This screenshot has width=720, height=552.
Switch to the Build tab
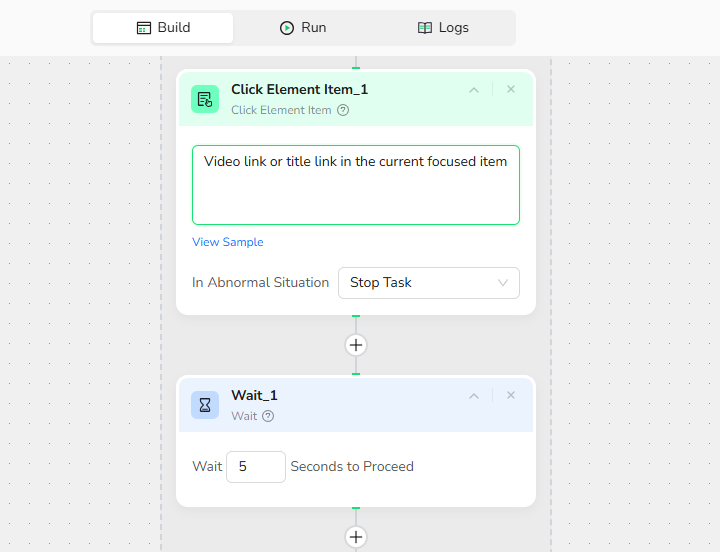(x=163, y=28)
